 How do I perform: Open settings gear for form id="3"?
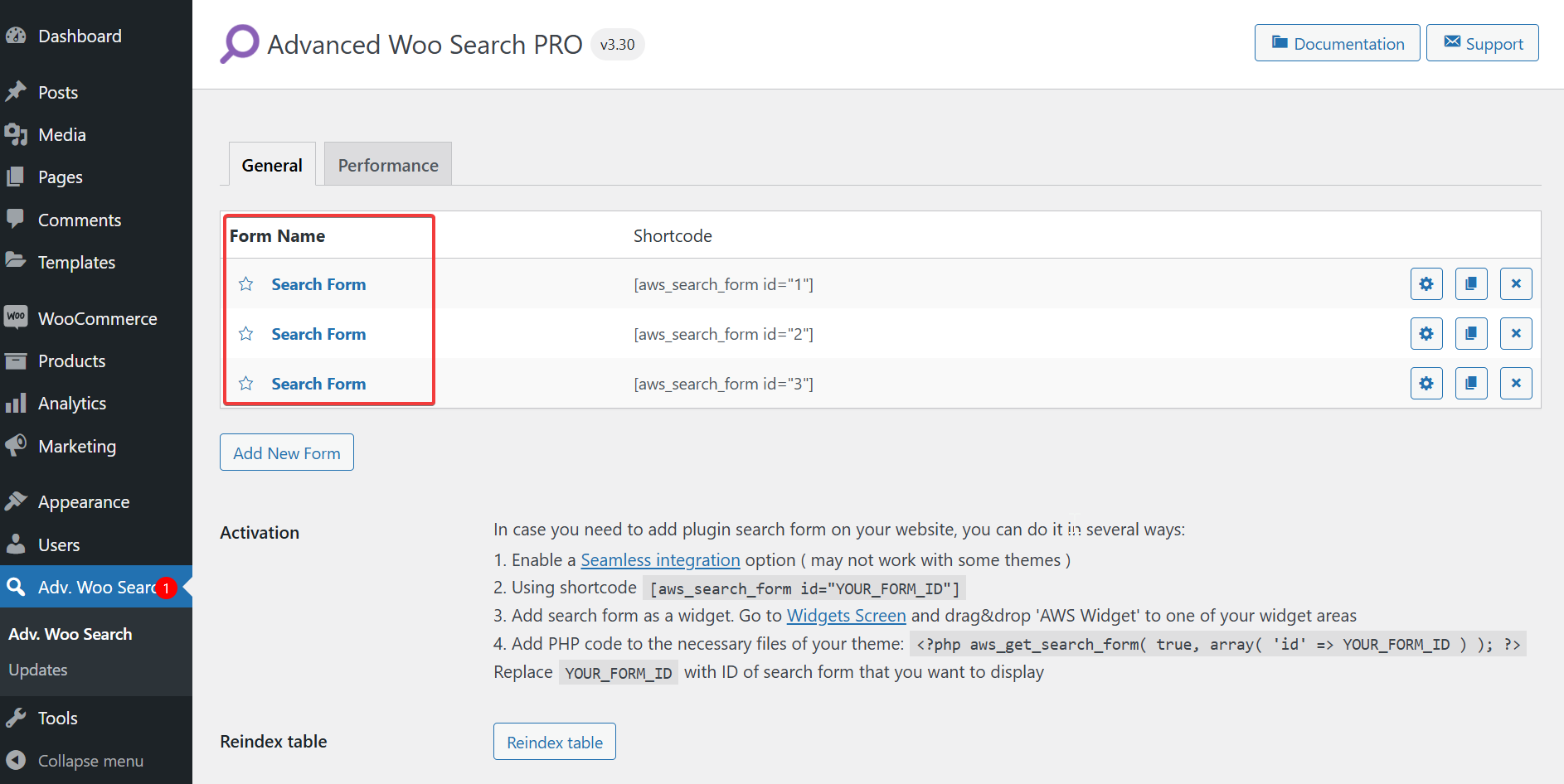[1426, 384]
